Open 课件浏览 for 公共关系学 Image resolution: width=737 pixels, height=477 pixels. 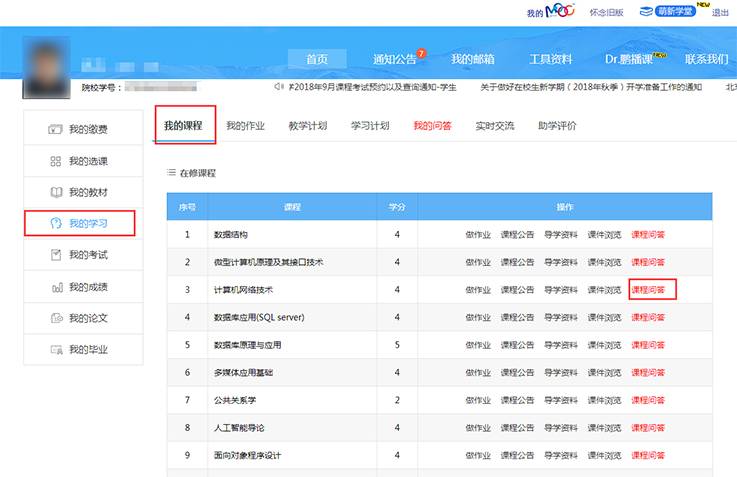[x=604, y=400]
